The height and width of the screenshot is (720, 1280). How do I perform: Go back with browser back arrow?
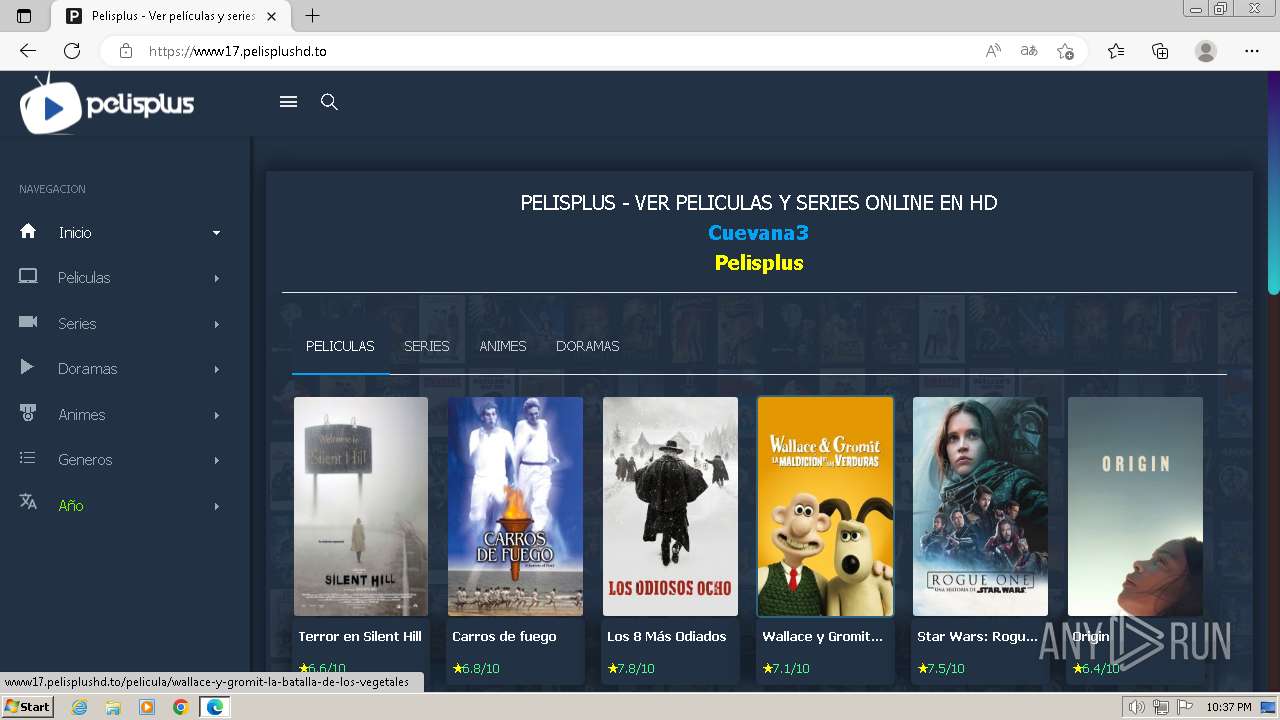(x=28, y=51)
